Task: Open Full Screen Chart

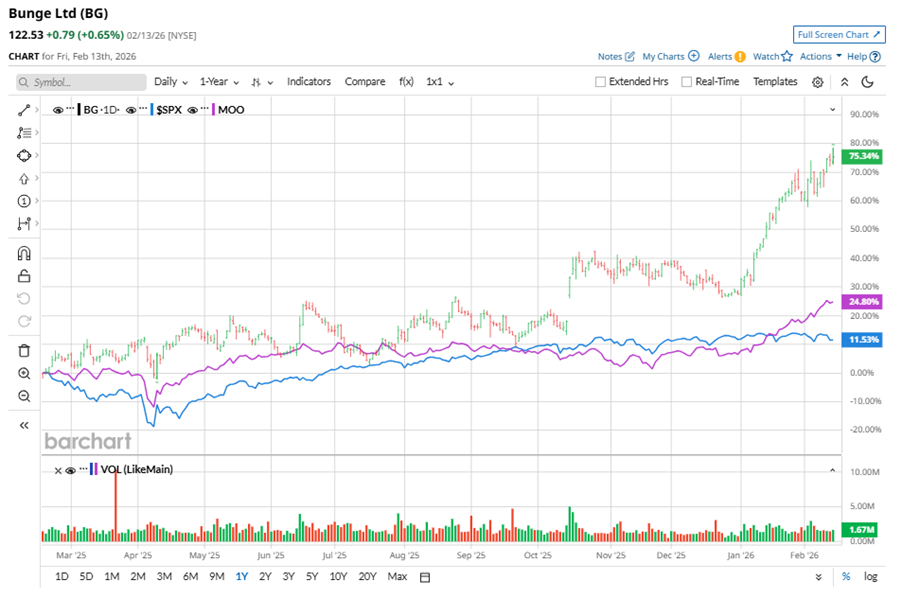Action: coord(839,35)
